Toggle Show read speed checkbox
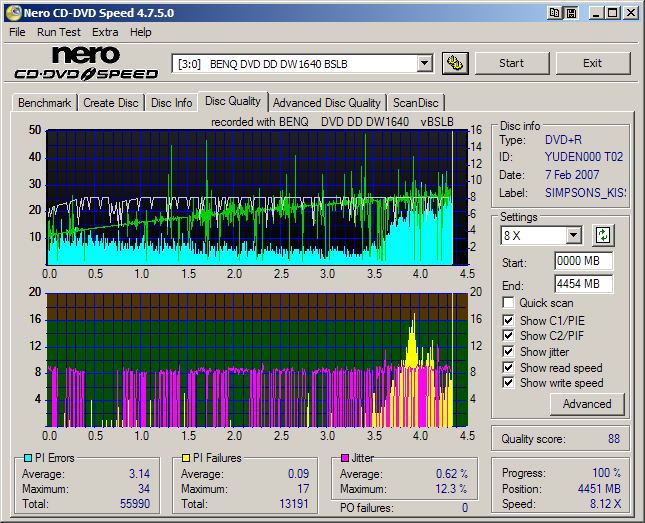The height and width of the screenshot is (523, 645). [x=508, y=367]
